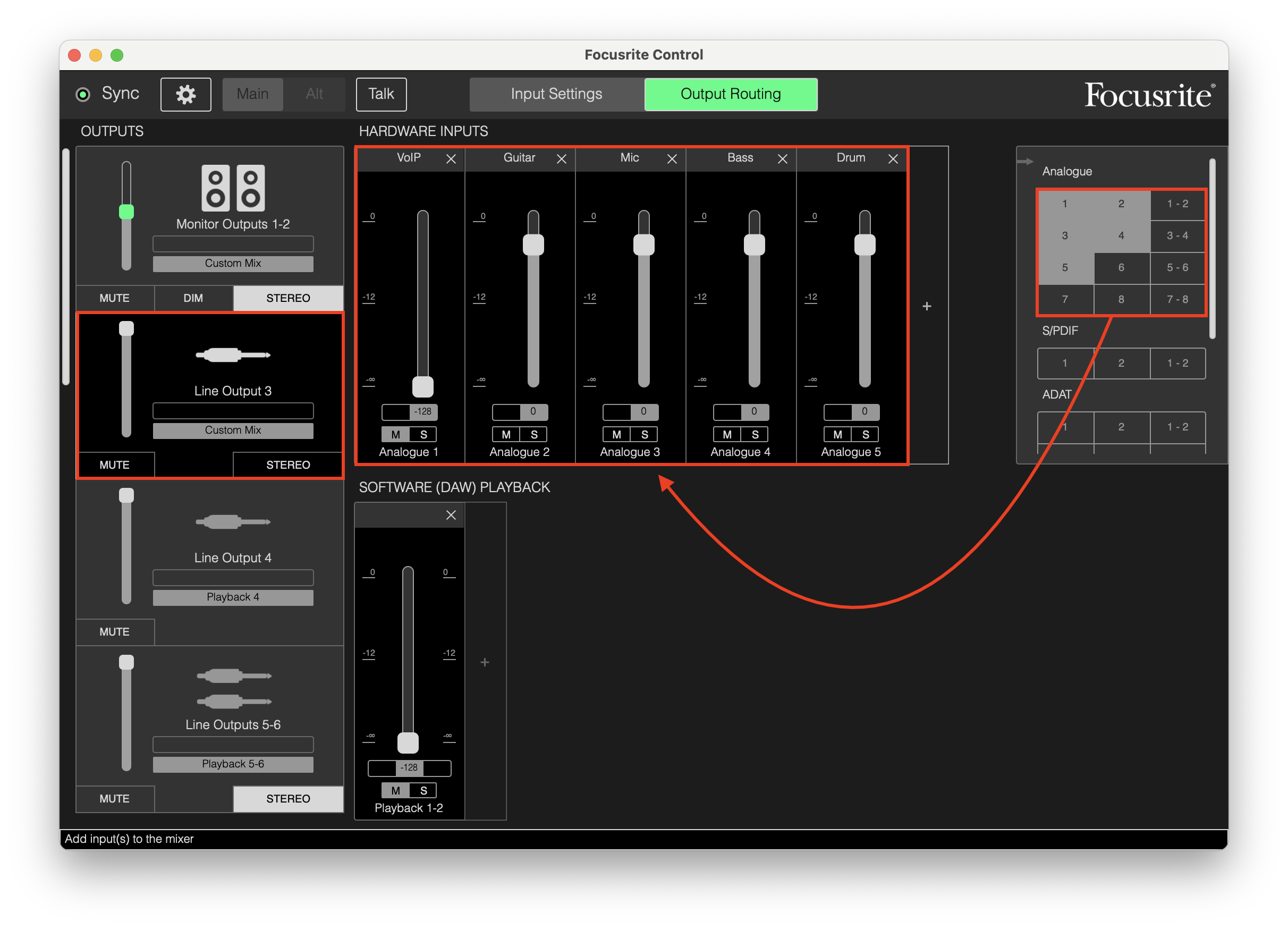The width and height of the screenshot is (1288, 929).
Task: Mute the Guitar channel with M button
Action: [506, 434]
